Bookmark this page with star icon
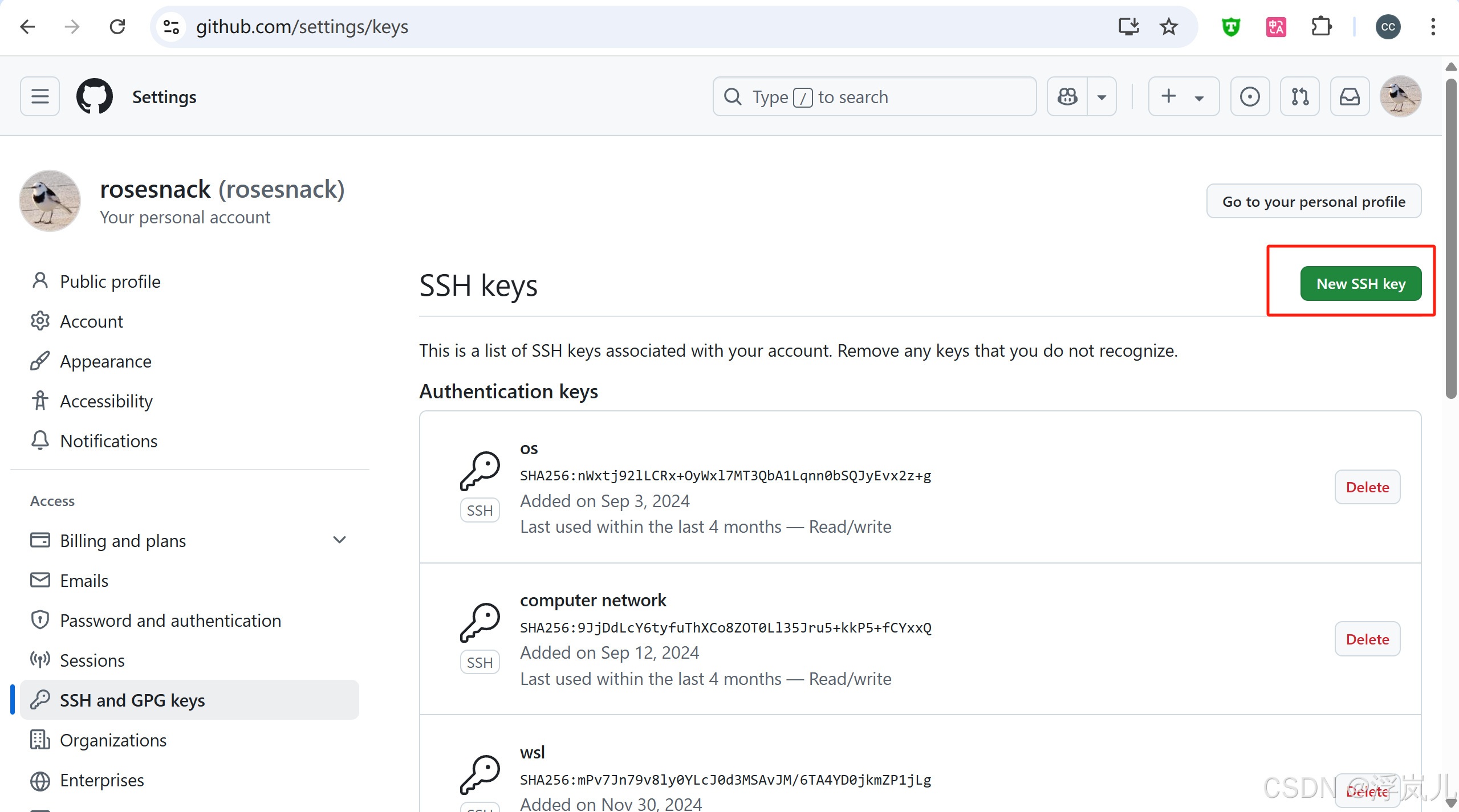 click(x=1169, y=27)
